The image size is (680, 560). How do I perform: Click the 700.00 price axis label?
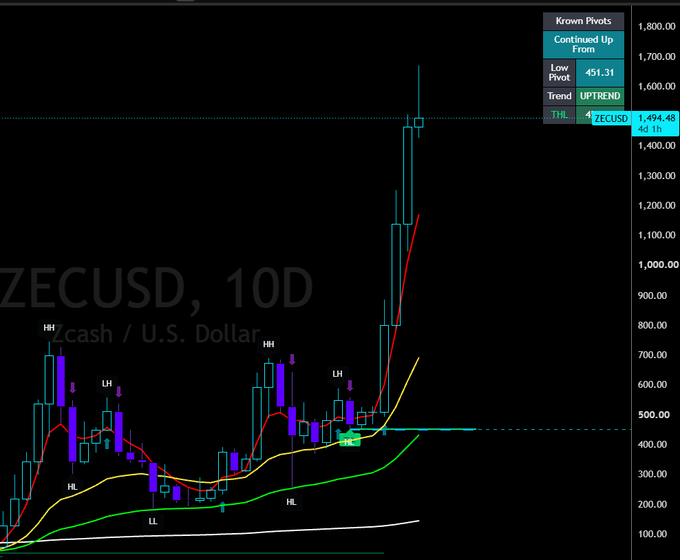[652, 355]
